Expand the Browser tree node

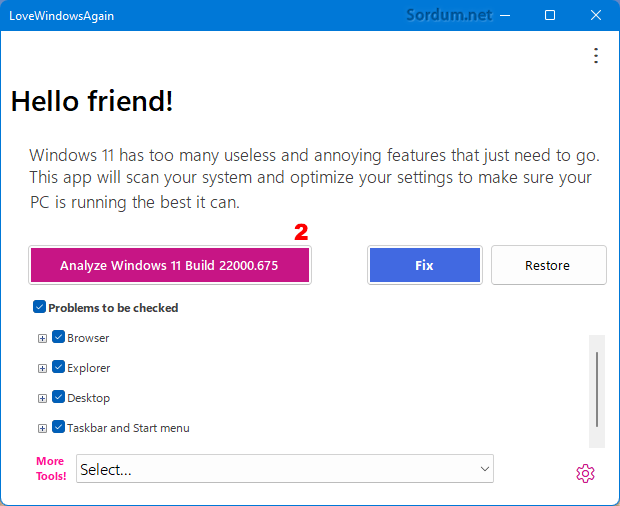[x=42, y=338]
